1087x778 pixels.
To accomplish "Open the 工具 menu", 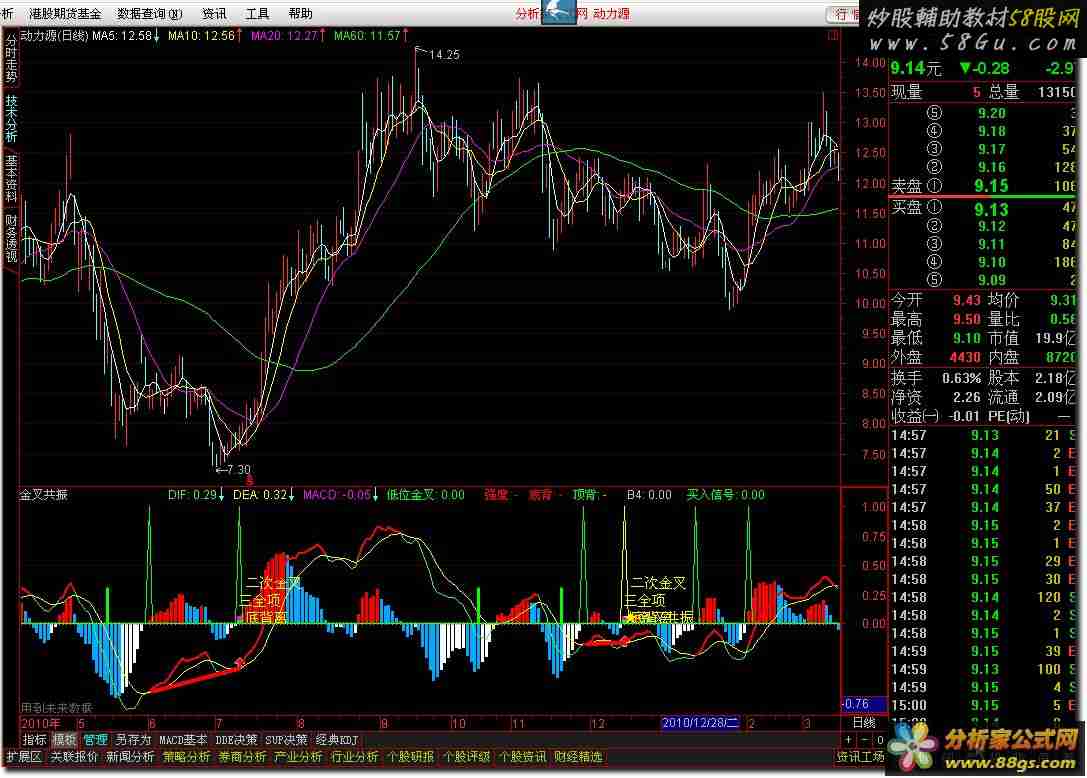I will (257, 13).
